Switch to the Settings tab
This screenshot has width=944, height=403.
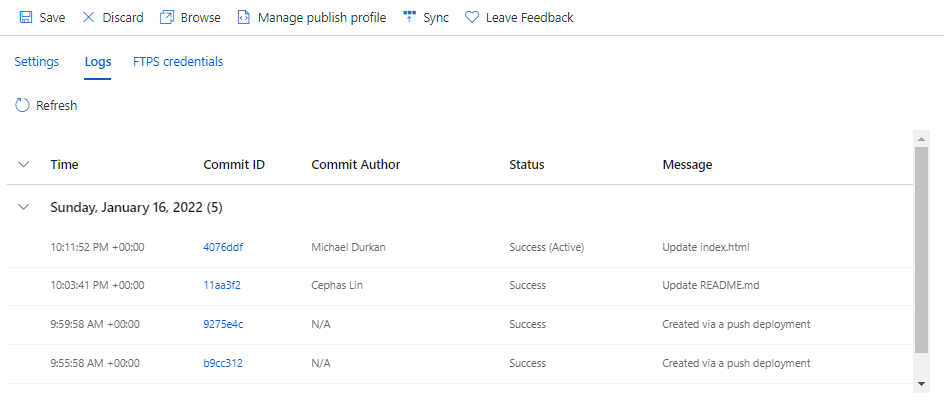coord(36,62)
